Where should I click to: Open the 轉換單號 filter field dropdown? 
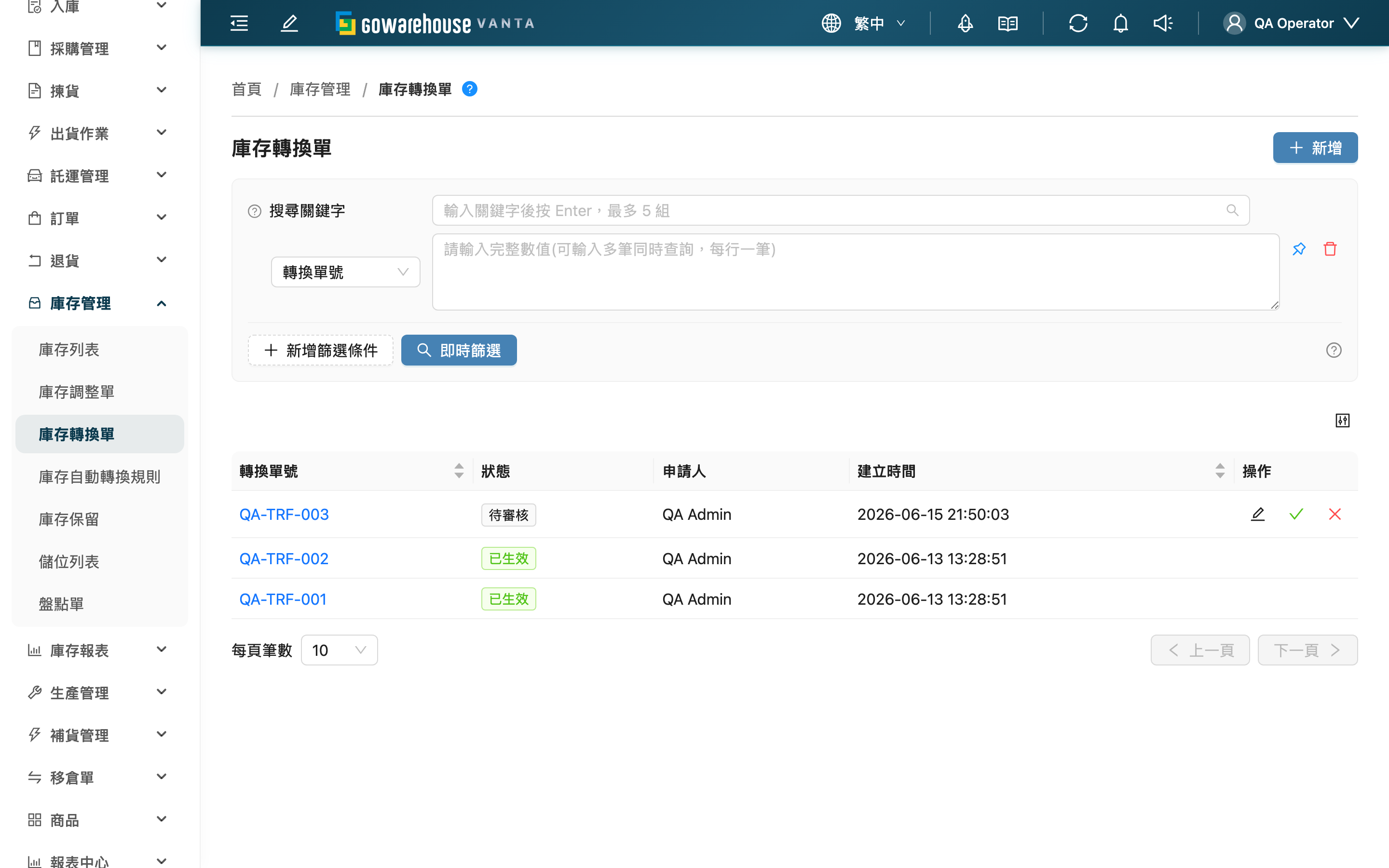345,272
